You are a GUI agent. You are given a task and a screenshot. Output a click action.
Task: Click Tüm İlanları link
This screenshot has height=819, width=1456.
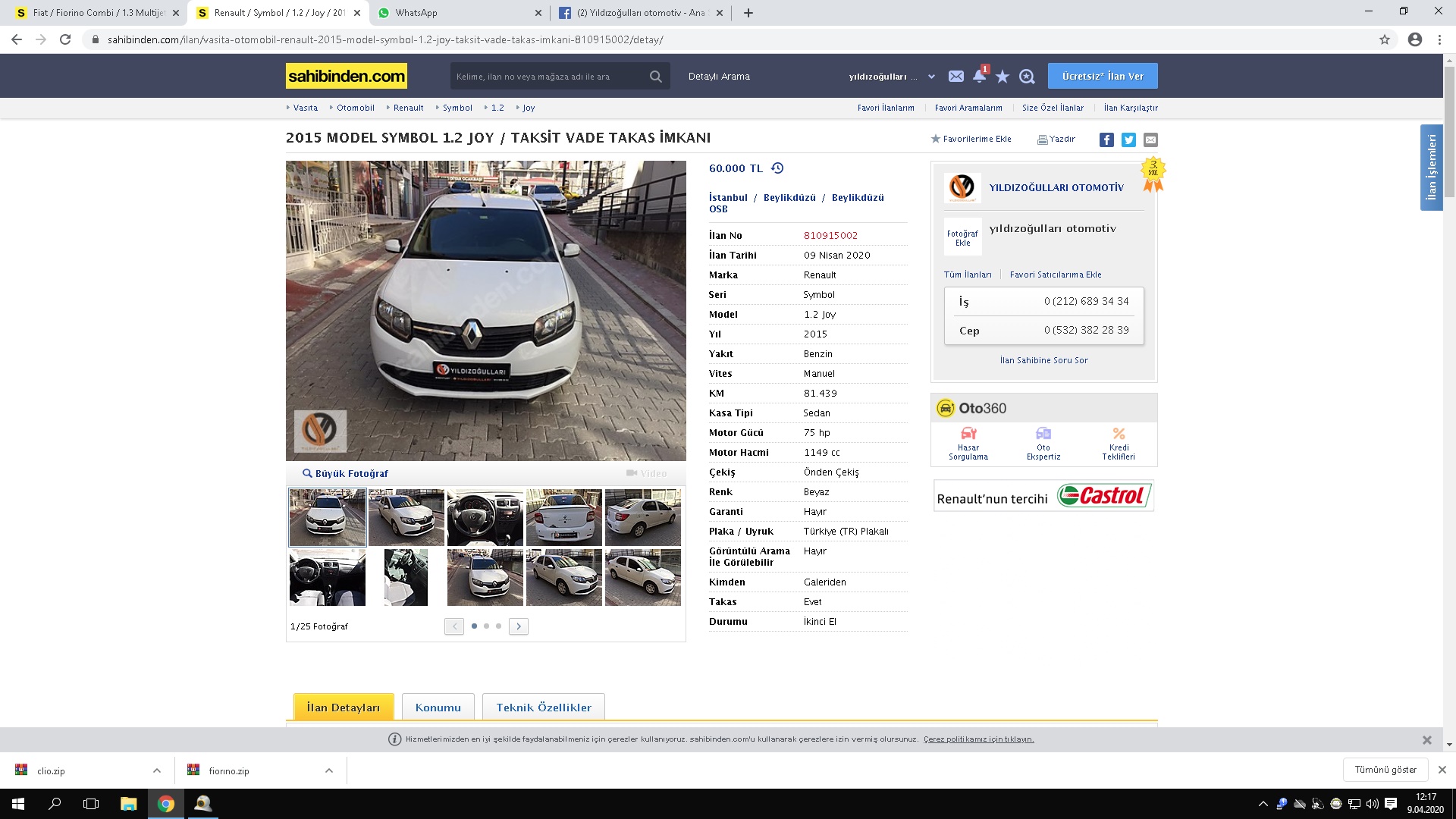(x=968, y=275)
